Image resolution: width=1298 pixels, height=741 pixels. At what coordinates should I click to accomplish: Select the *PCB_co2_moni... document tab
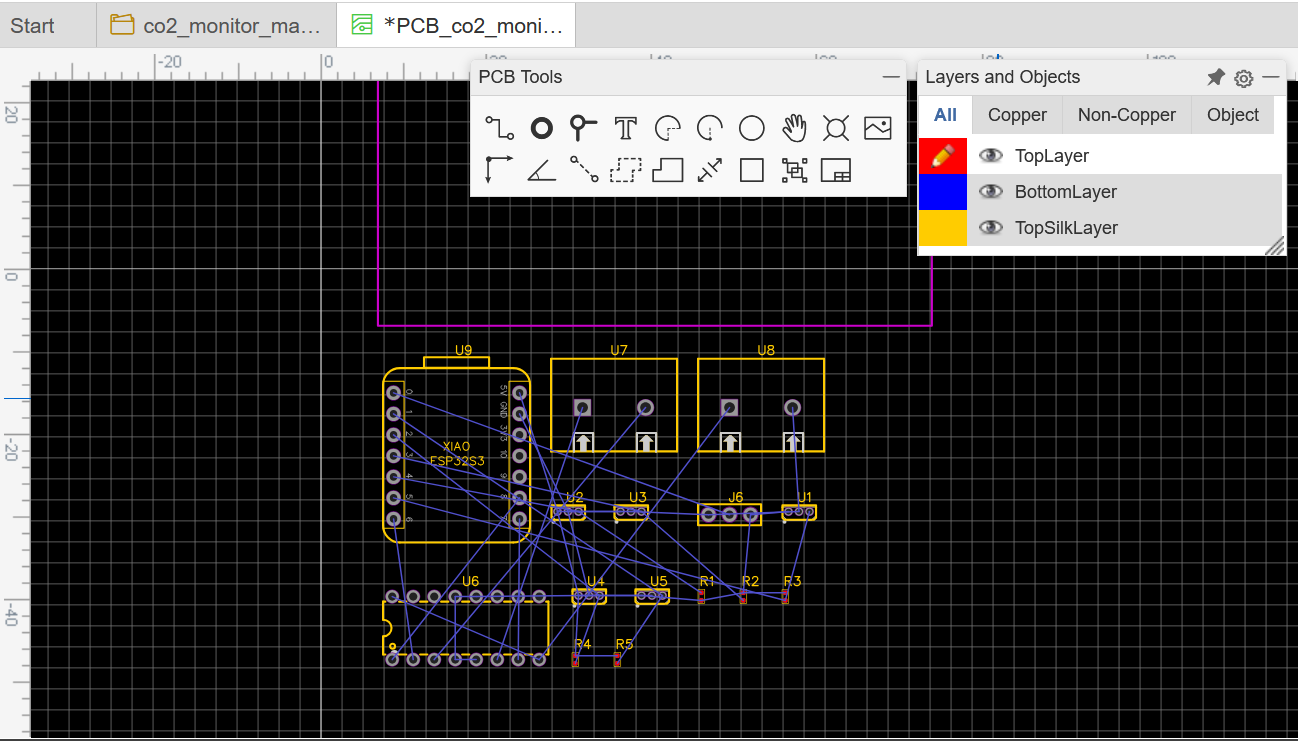click(x=457, y=25)
